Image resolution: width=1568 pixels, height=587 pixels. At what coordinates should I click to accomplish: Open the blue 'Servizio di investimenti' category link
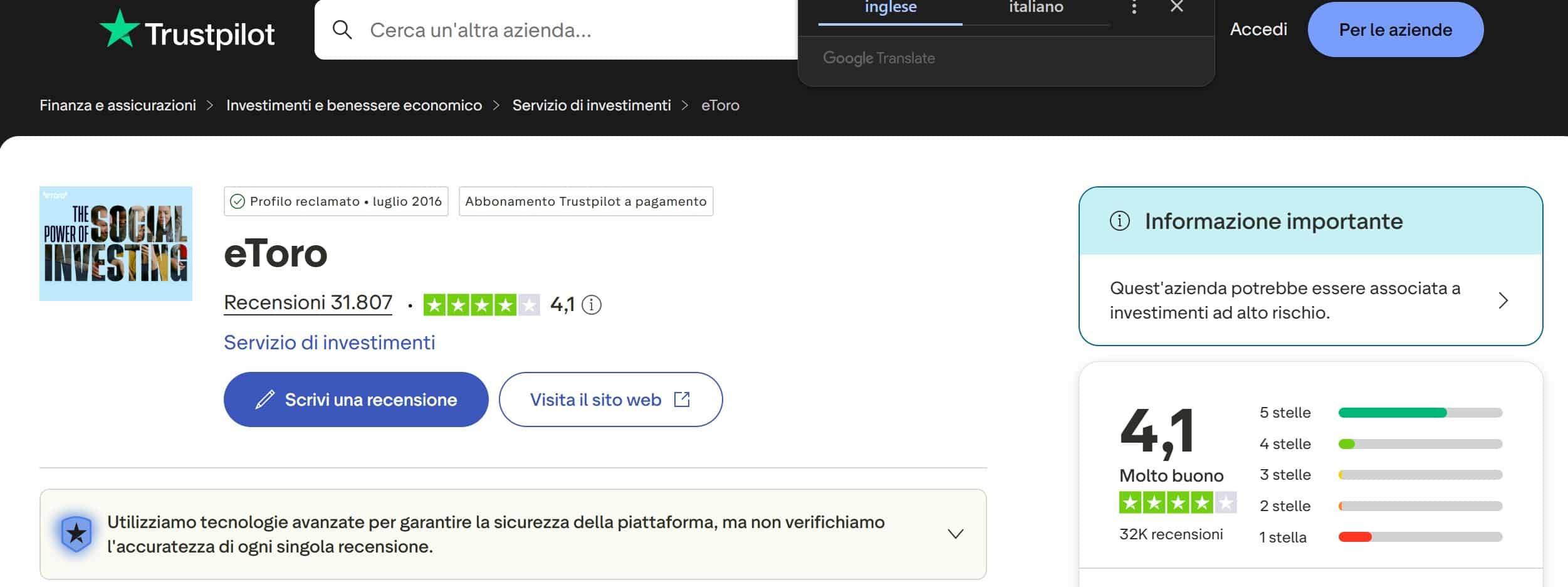pos(329,342)
